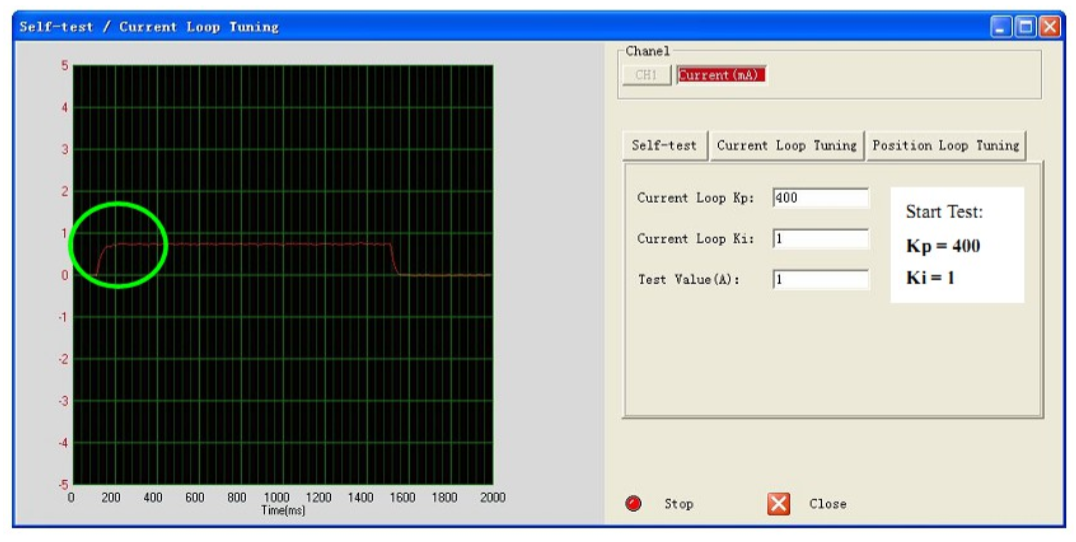Click the "Current Loop Kp:" label
This screenshot has height=542, width=1076.
695,198
